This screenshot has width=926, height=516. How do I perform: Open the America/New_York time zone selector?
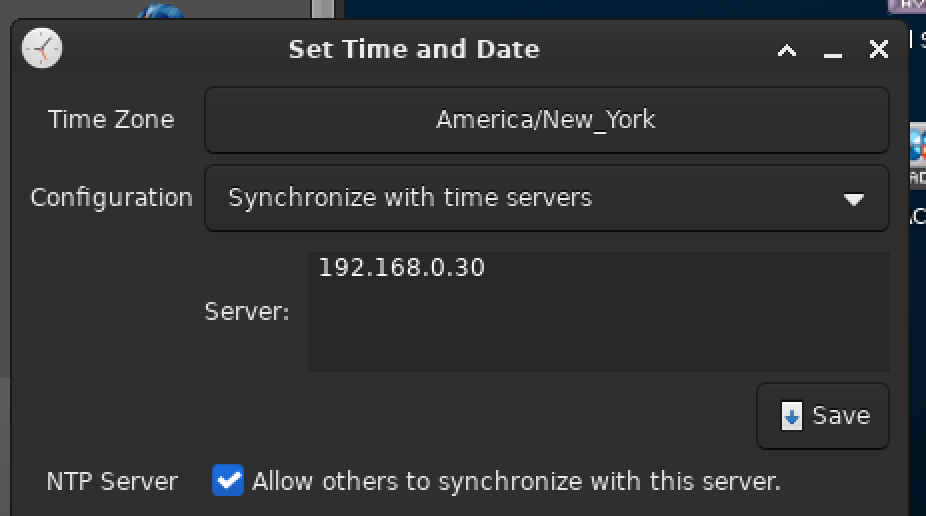pyautogui.click(x=546, y=120)
